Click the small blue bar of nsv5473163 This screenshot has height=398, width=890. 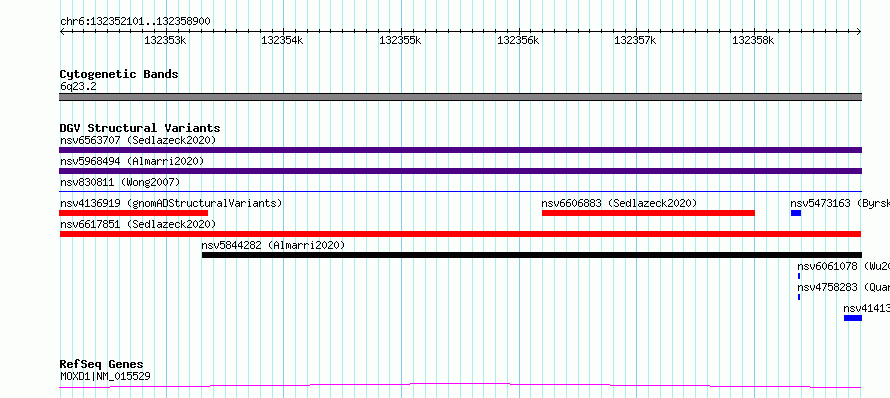pyautogui.click(x=796, y=213)
